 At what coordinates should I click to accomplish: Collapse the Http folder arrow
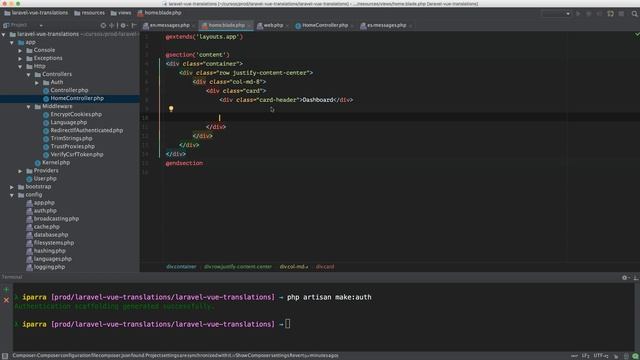pyautogui.click(x=20, y=67)
